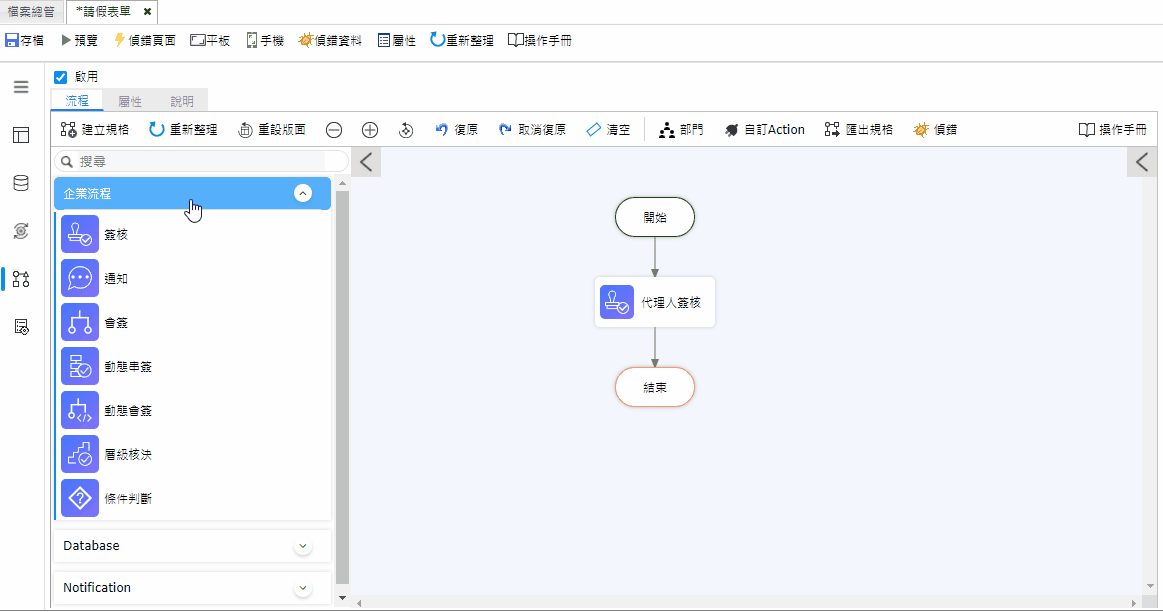Open the 檔案總管 tab
Image resolution: width=1163 pixels, height=612 pixels.
pyautogui.click(x=31, y=12)
